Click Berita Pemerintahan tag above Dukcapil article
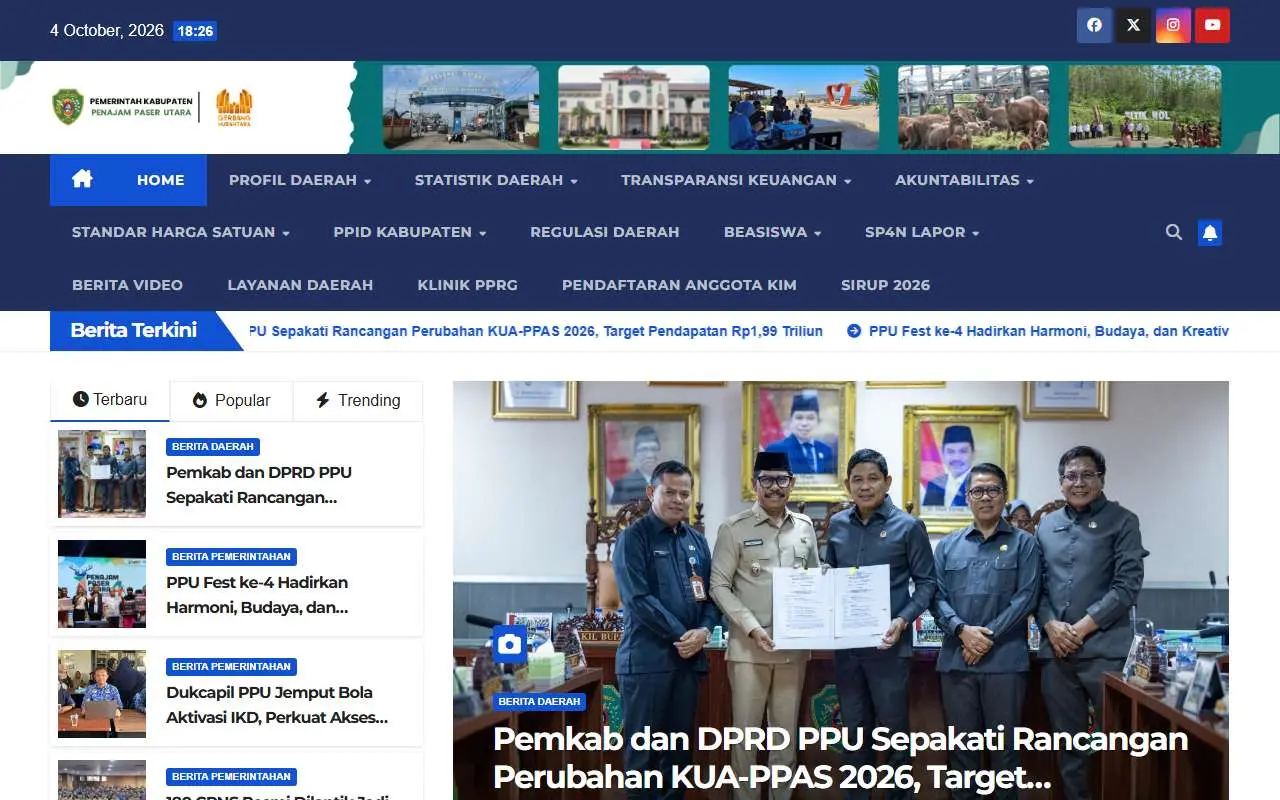The width and height of the screenshot is (1280, 800). [x=231, y=666]
